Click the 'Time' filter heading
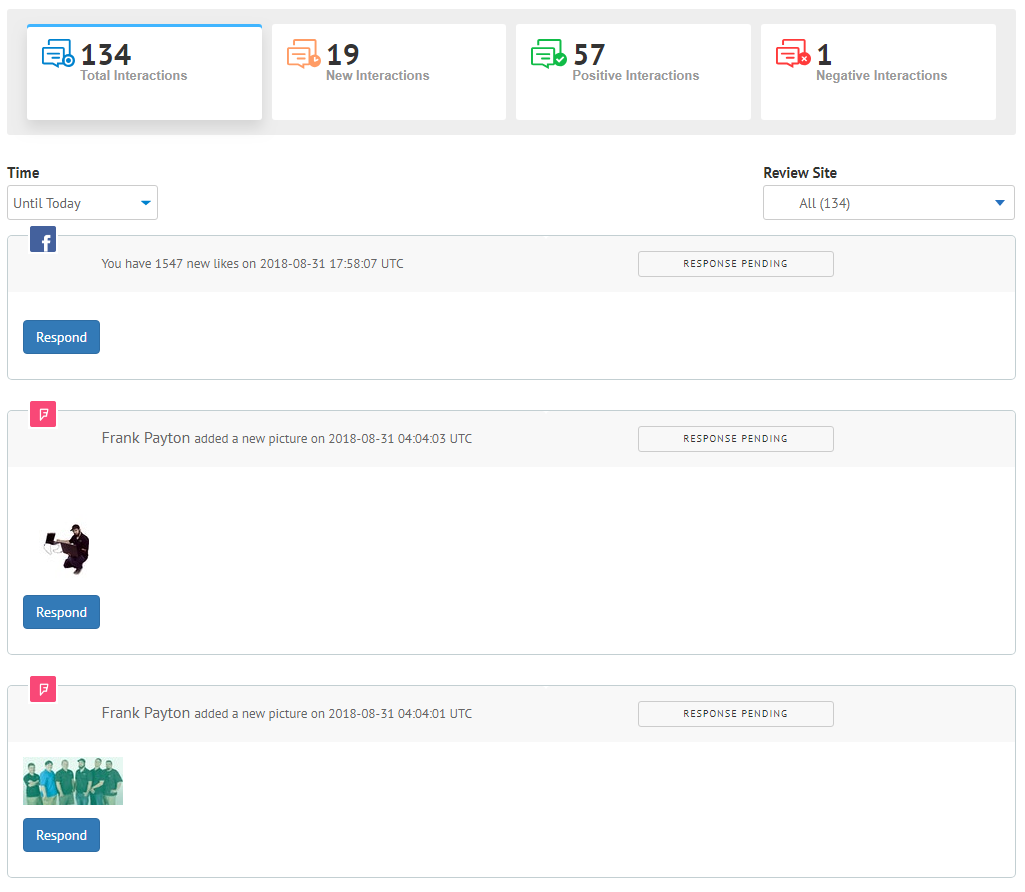1025x892 pixels. (x=24, y=173)
